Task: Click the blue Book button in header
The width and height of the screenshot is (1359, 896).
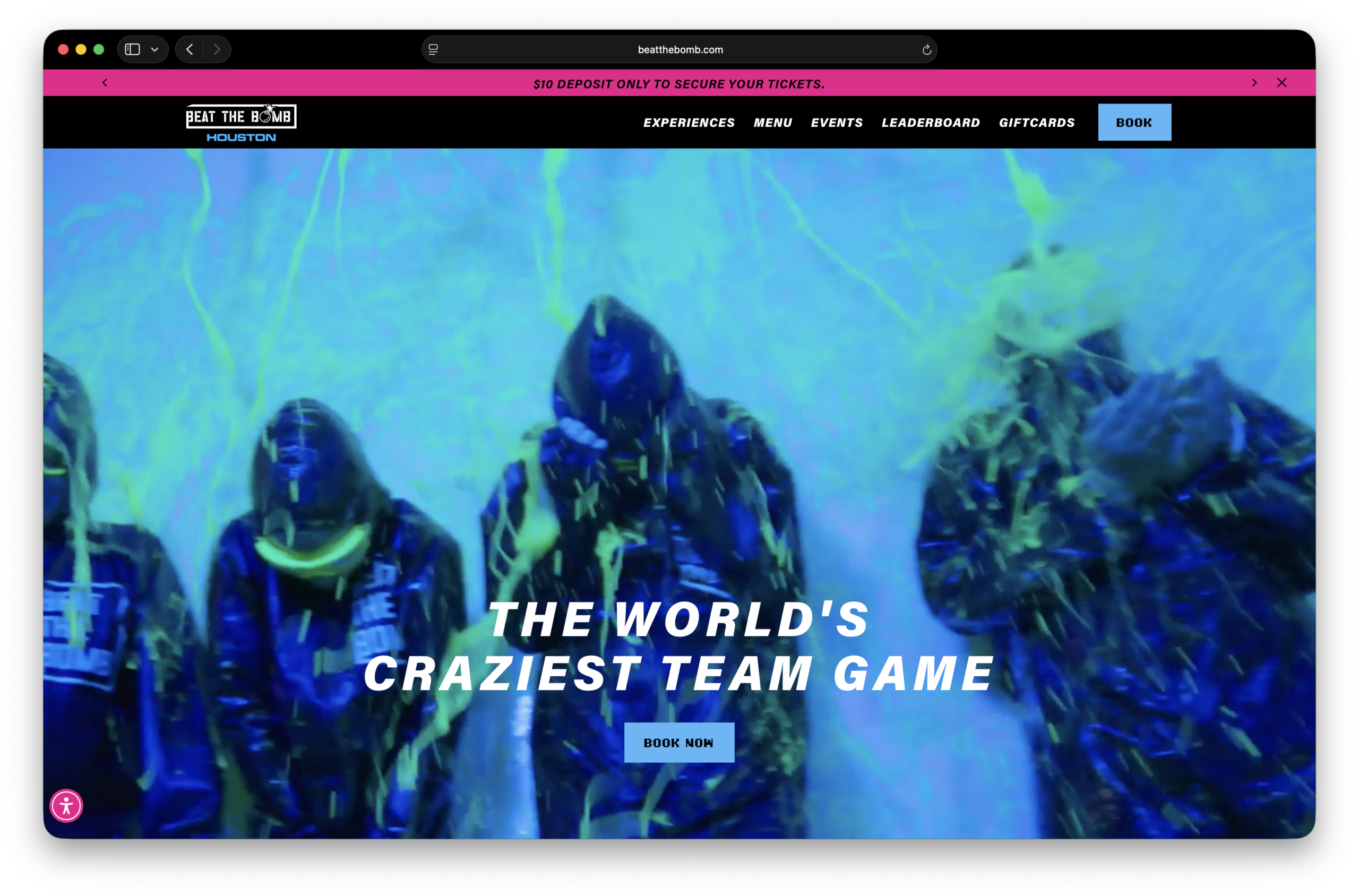Action: [x=1134, y=122]
